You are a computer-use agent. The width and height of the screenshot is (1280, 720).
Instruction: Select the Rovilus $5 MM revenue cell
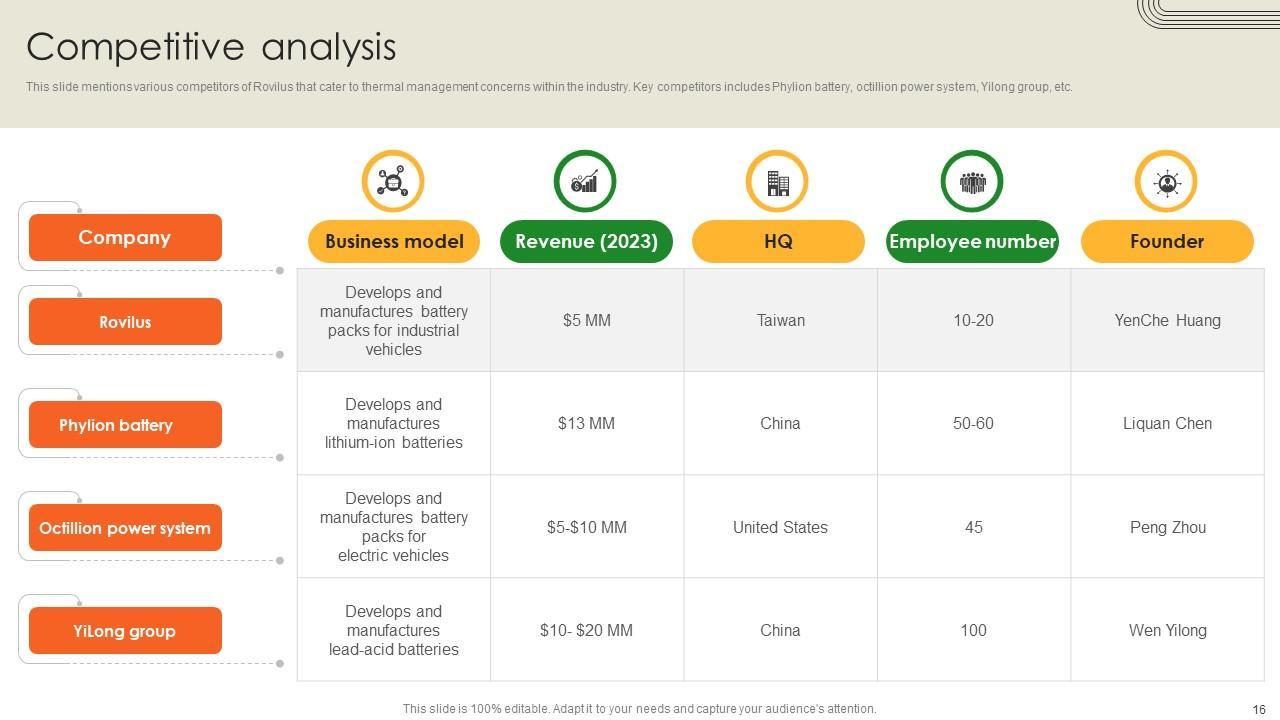click(587, 321)
